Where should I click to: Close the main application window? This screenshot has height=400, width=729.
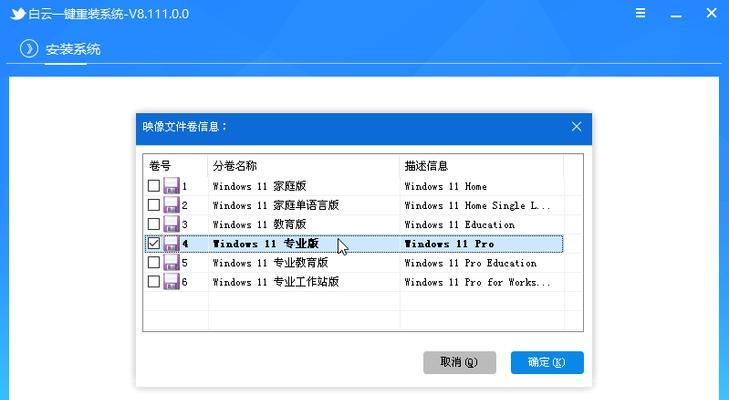tap(711, 13)
